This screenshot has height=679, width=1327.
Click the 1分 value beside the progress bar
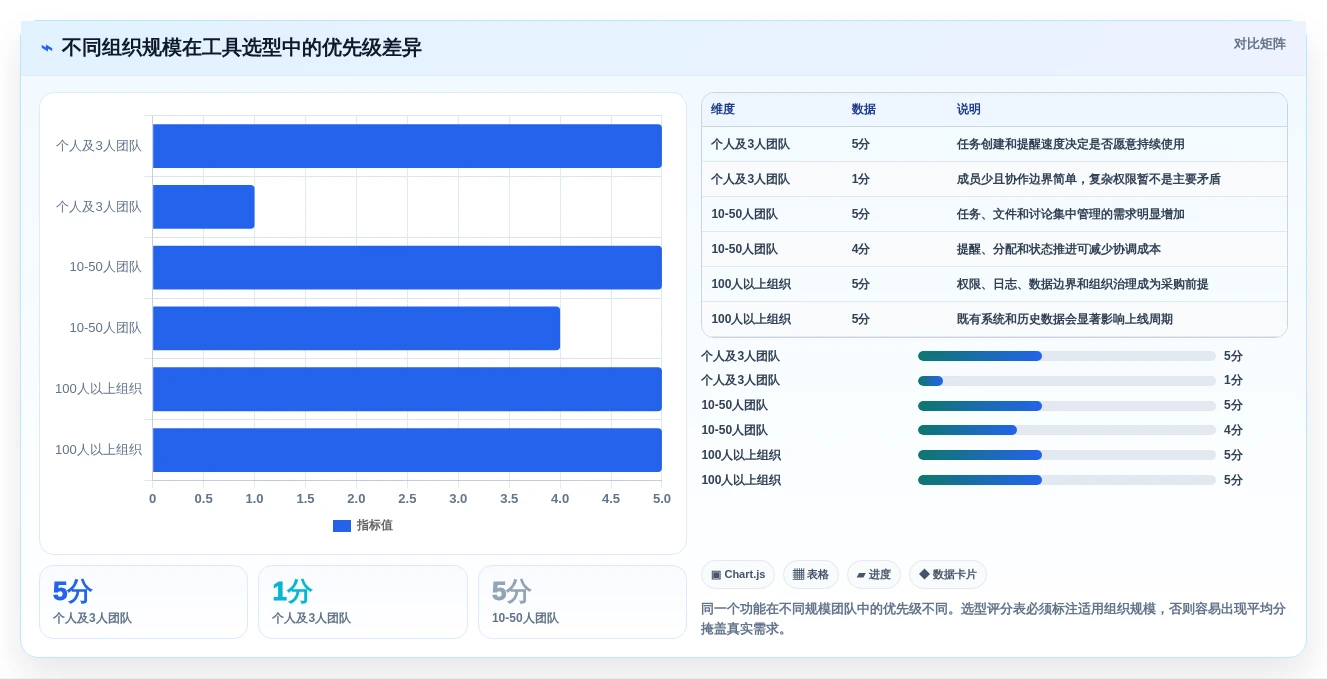[1233, 381]
